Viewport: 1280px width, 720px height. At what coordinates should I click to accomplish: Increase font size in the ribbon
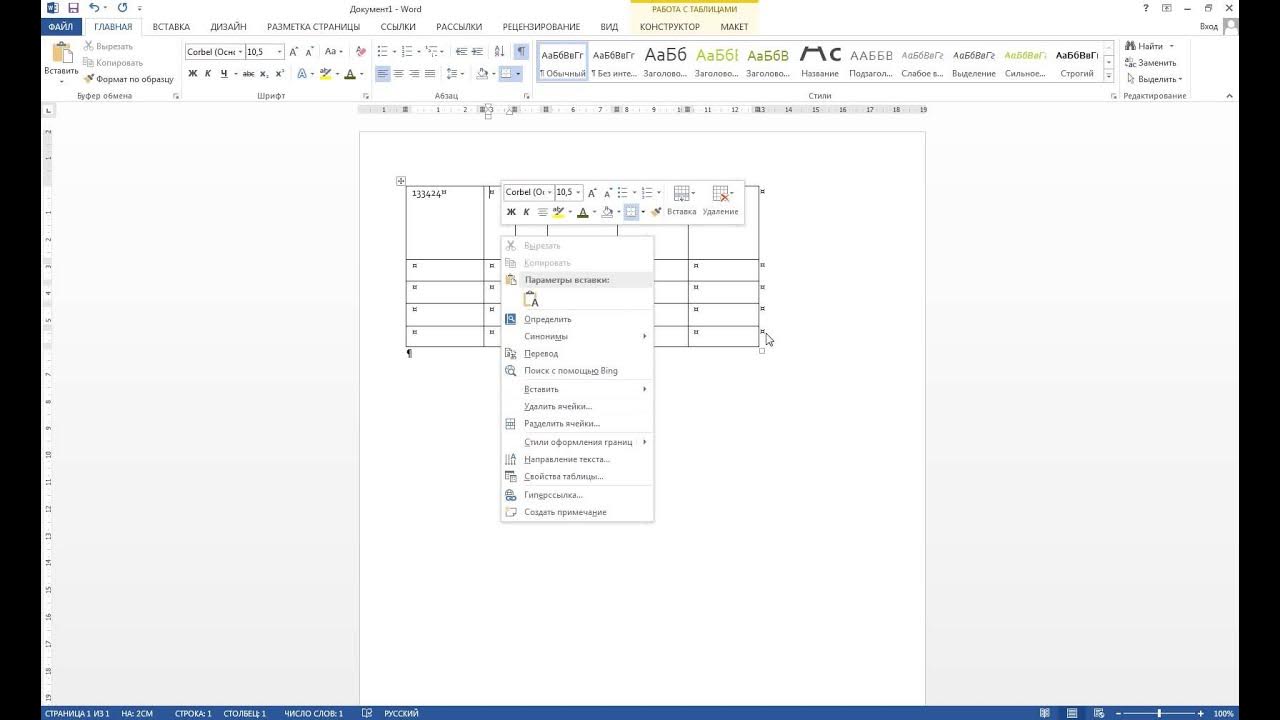click(x=294, y=52)
